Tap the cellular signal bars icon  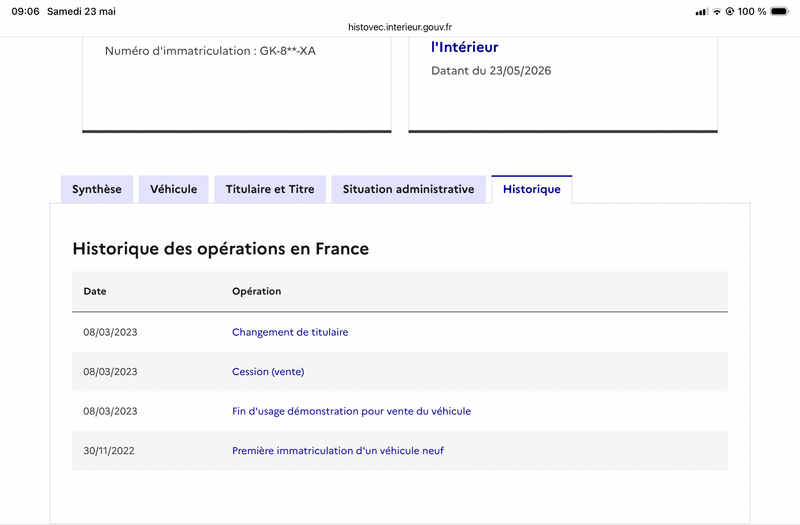(702, 12)
